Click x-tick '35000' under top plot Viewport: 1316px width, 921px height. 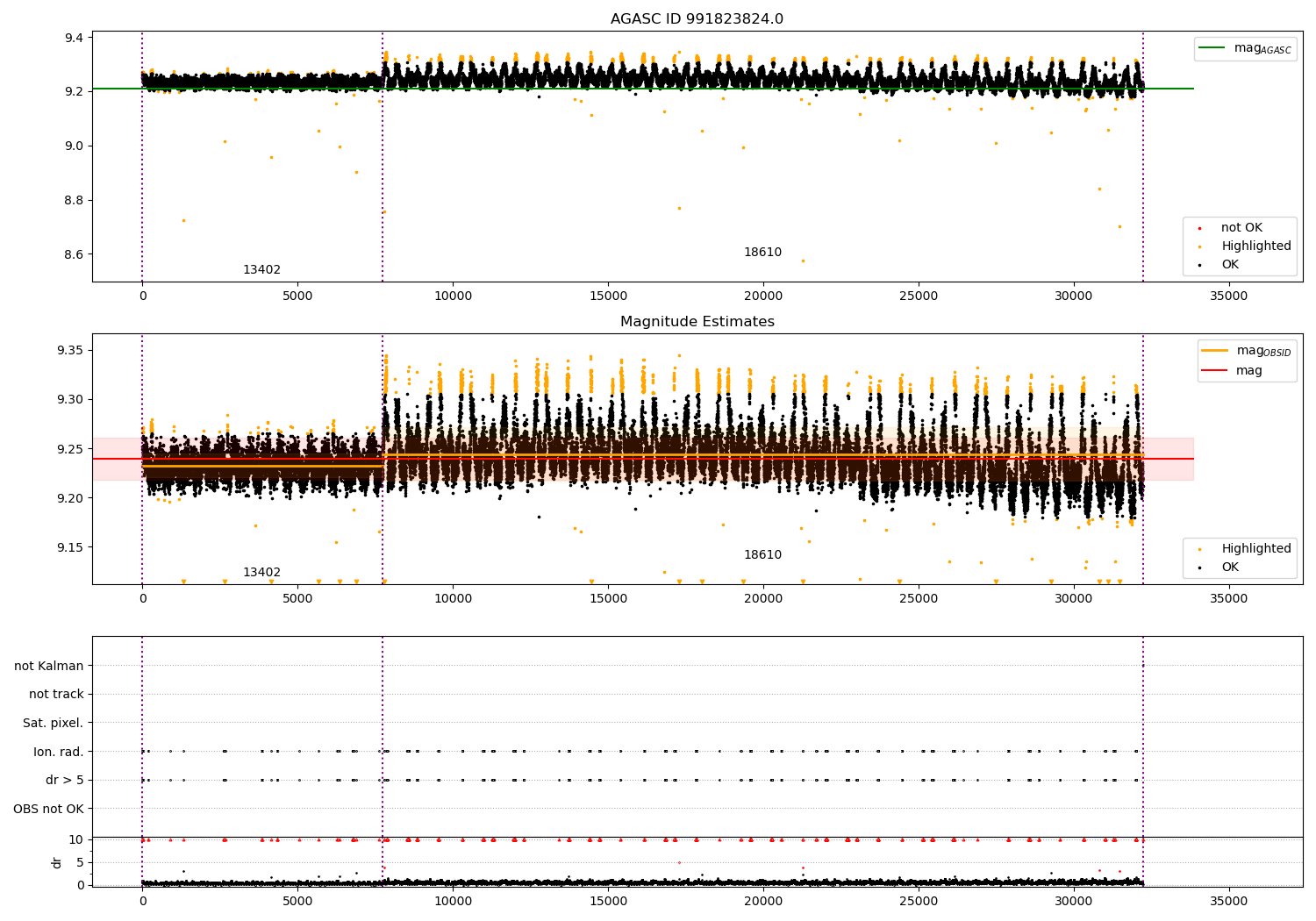[1228, 296]
